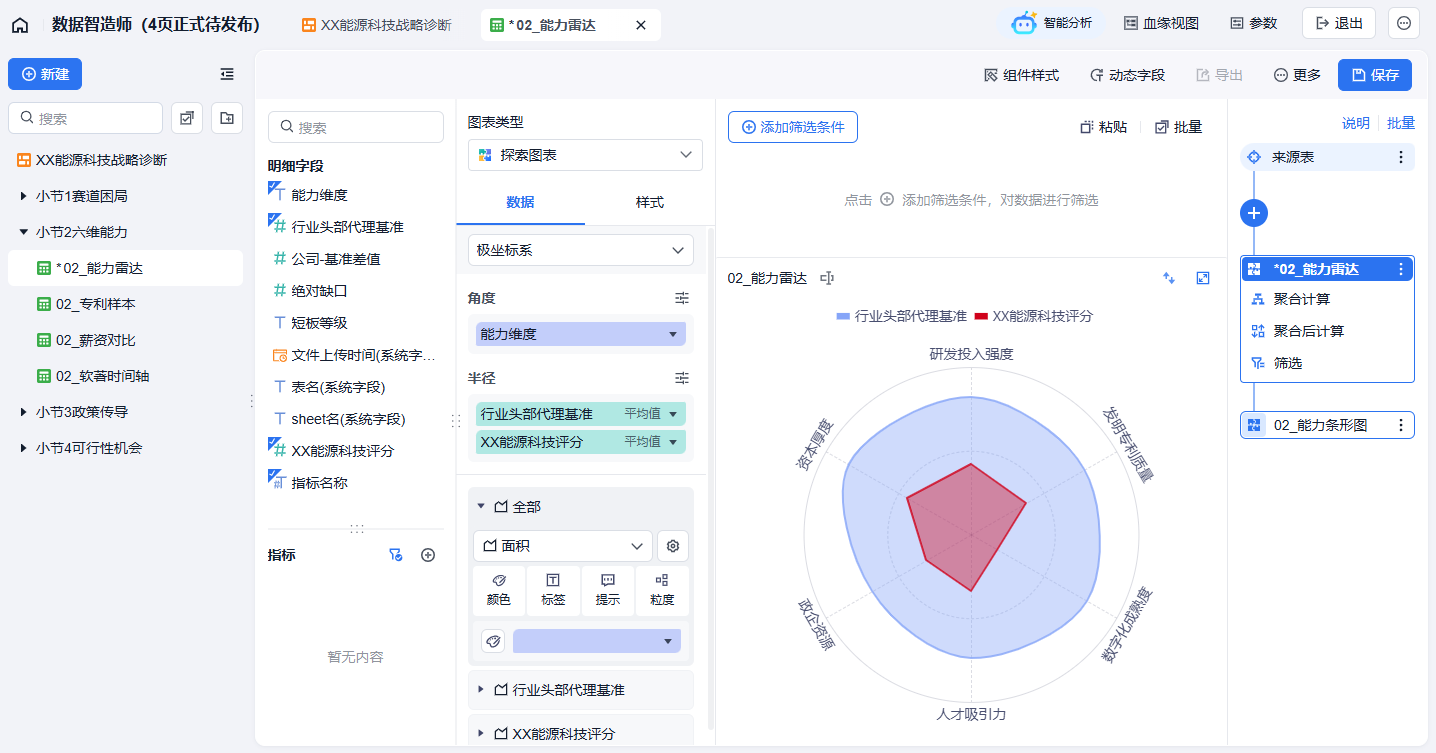The image size is (1436, 753).
Task: Open the three-dot menu for 02_能力条形图
Action: pyautogui.click(x=1401, y=425)
